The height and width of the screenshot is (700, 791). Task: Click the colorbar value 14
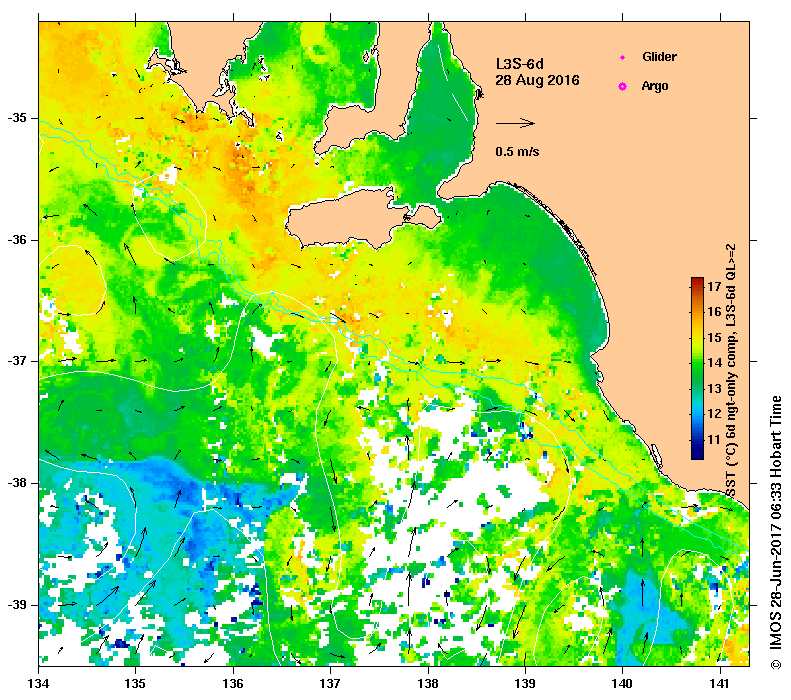tap(714, 363)
